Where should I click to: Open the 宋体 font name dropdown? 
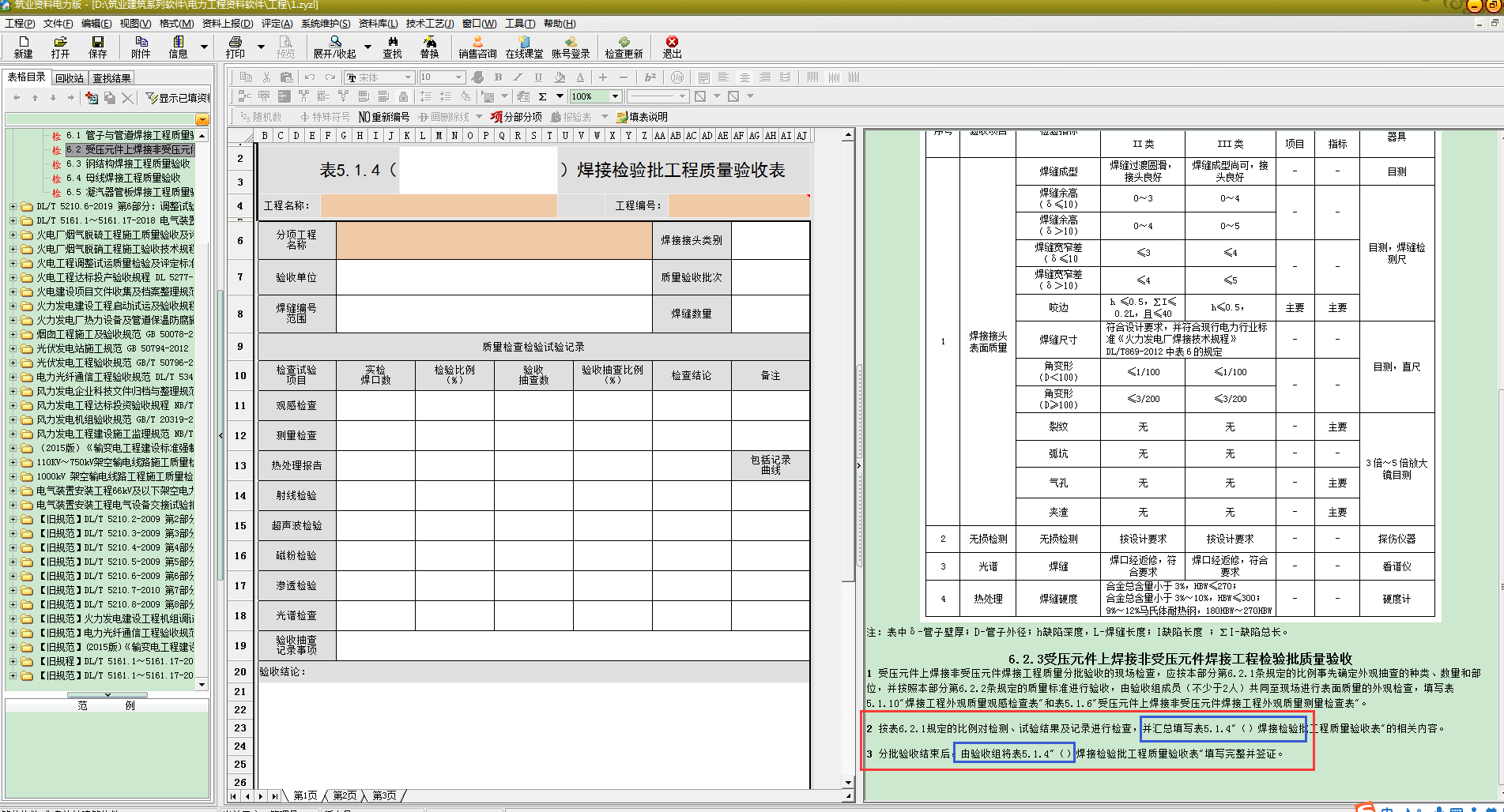409,77
